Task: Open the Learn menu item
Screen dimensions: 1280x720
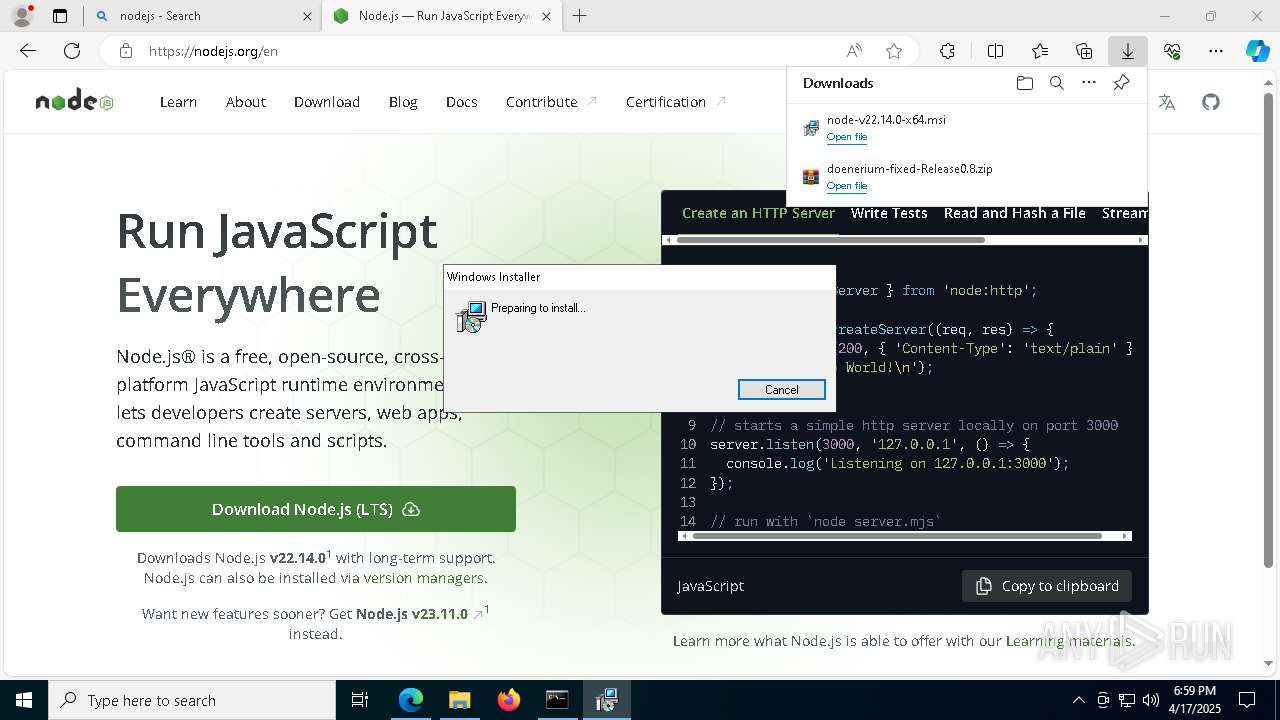Action: point(178,102)
